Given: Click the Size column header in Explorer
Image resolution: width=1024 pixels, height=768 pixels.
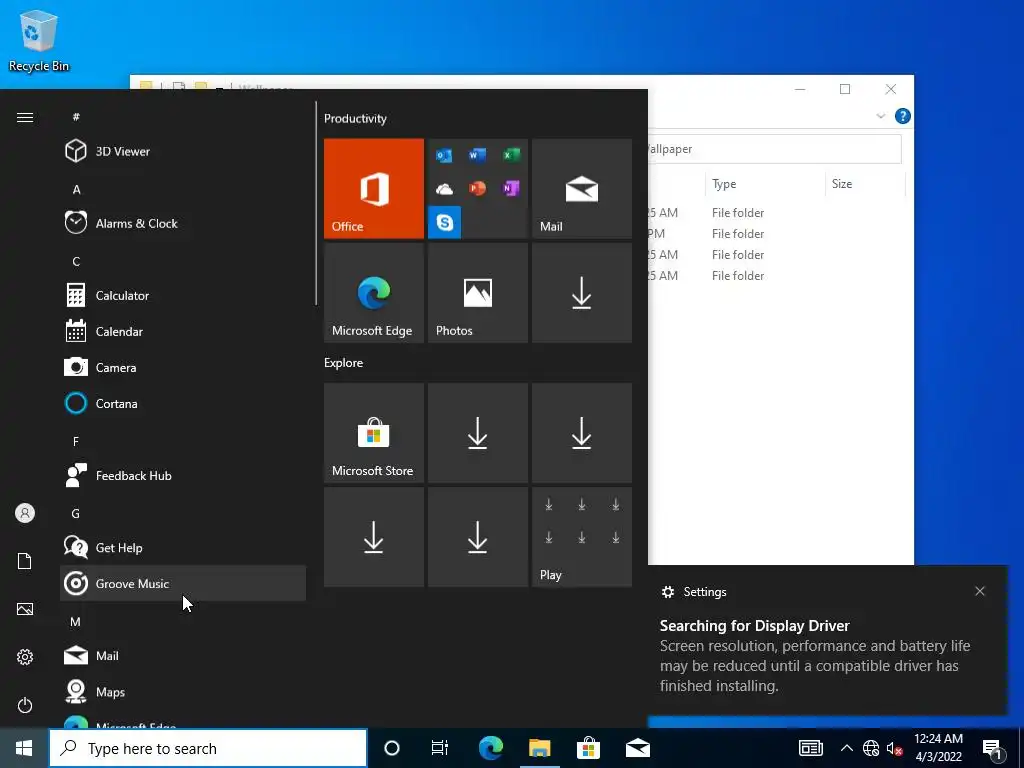Looking at the screenshot, I should point(865,184).
